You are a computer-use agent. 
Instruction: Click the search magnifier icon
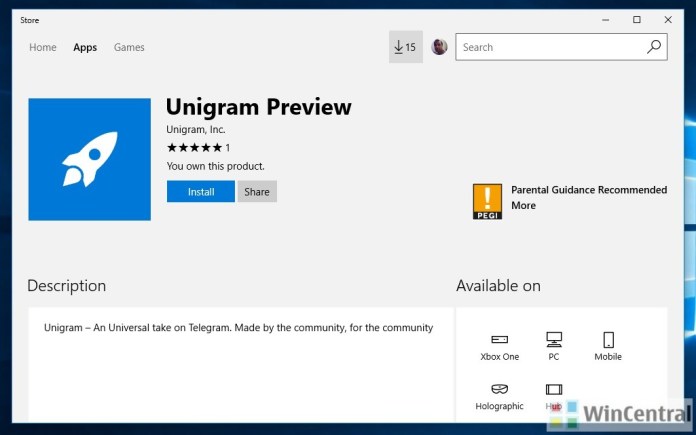[x=654, y=47]
